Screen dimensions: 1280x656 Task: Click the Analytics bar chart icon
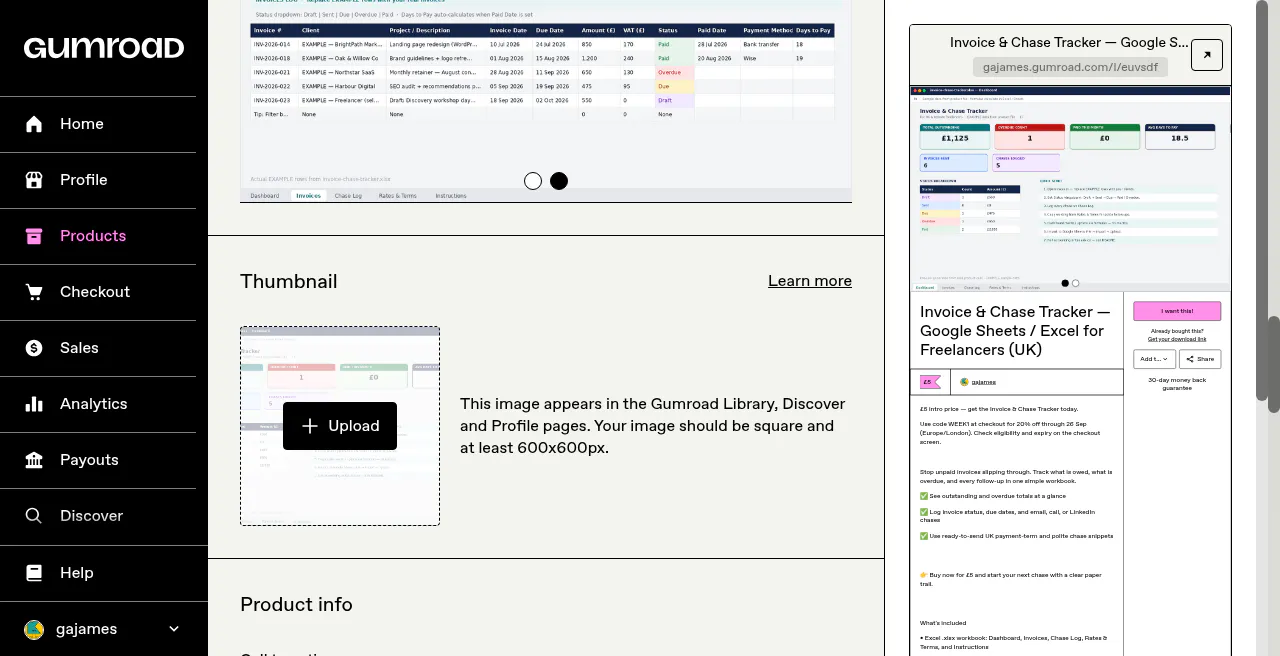[x=34, y=404]
